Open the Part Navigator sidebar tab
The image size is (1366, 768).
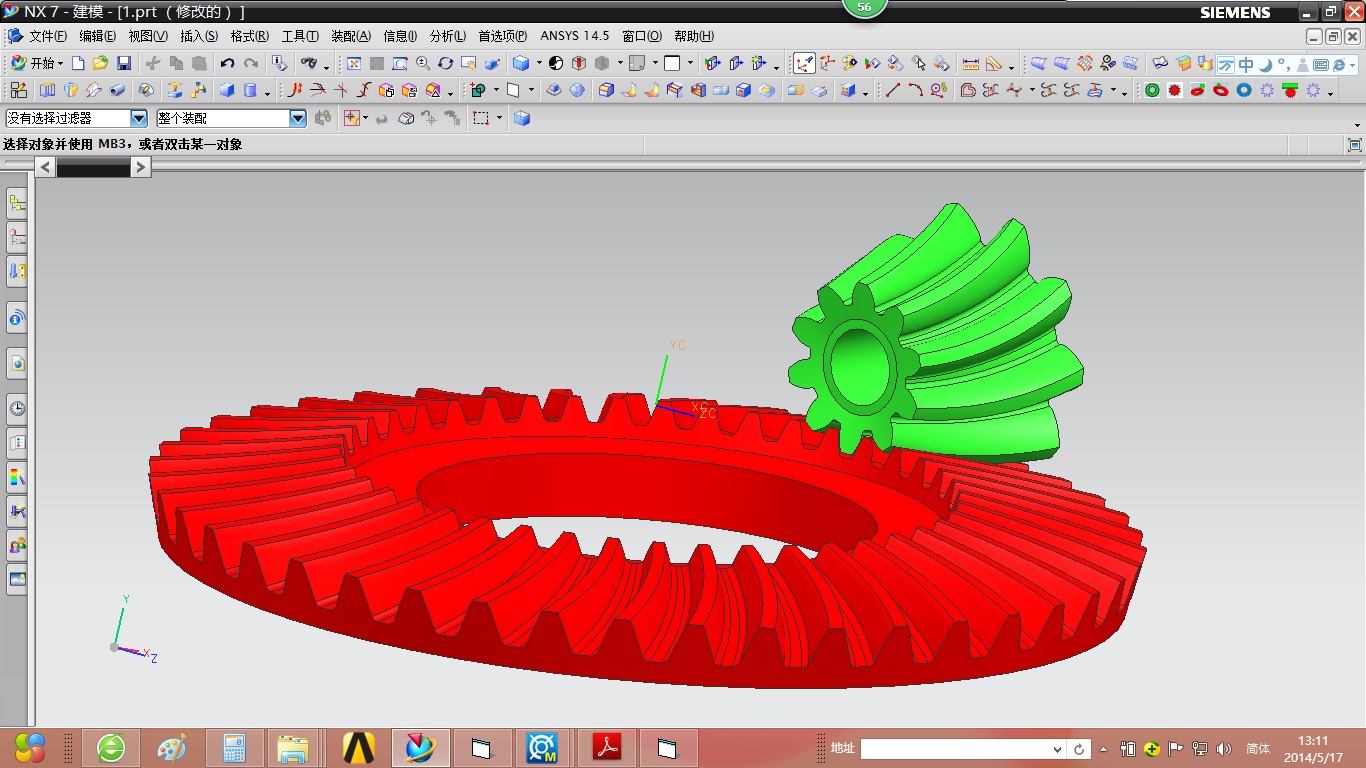17,238
